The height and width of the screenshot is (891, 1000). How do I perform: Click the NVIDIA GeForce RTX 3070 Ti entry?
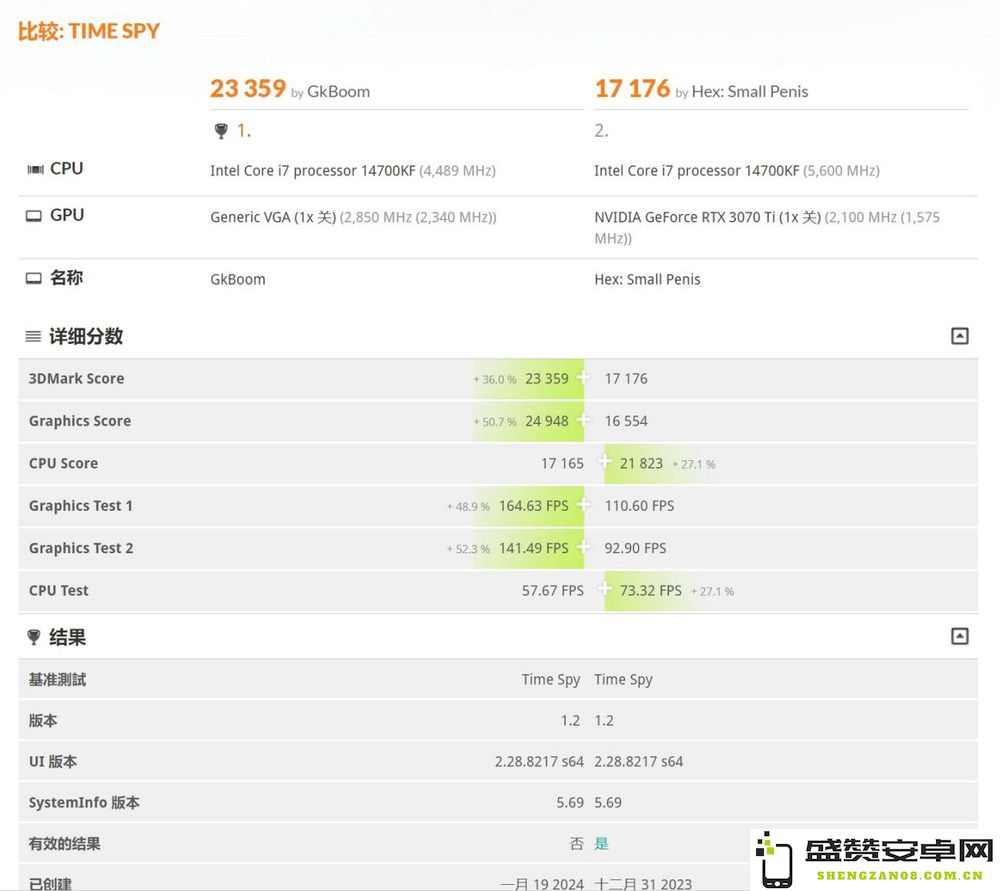pyautogui.click(x=767, y=228)
